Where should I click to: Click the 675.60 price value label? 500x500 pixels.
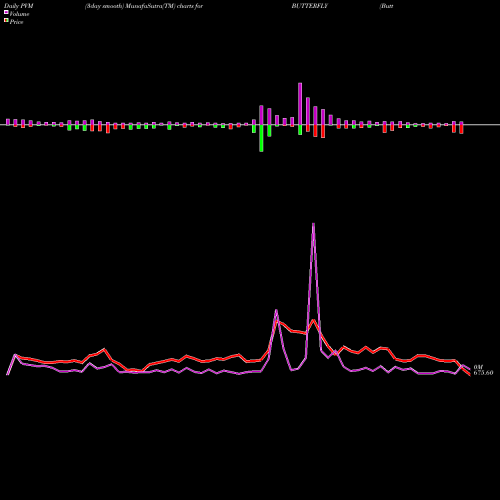tap(483, 373)
